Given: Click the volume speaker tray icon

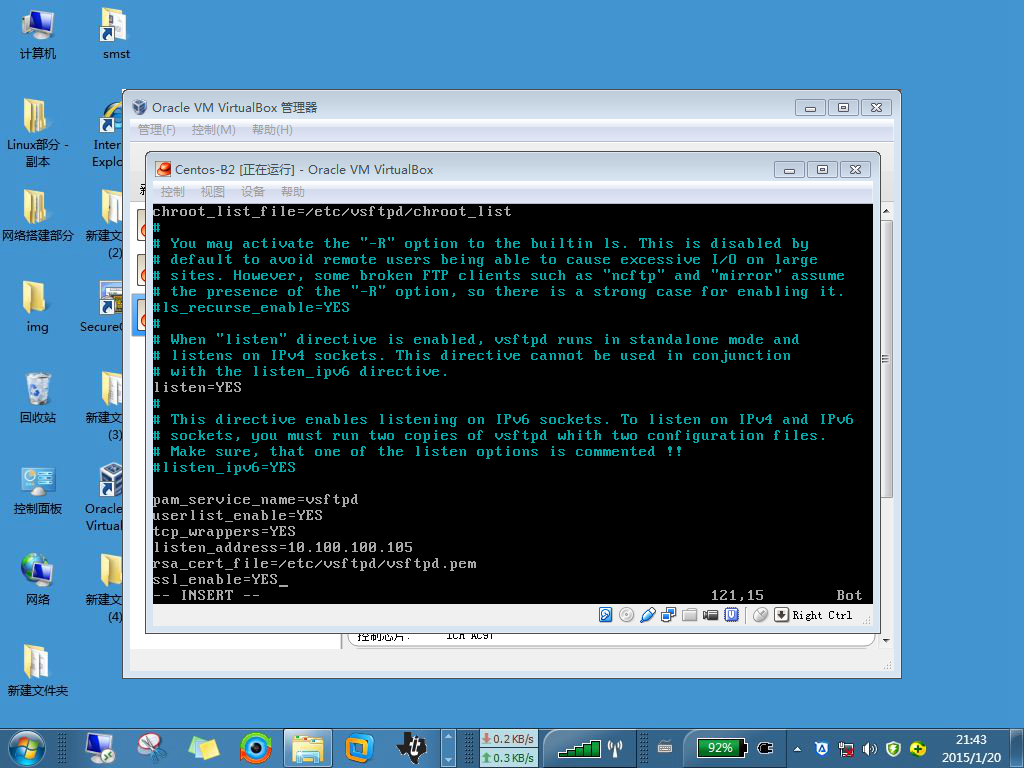Looking at the screenshot, I should click(x=869, y=749).
